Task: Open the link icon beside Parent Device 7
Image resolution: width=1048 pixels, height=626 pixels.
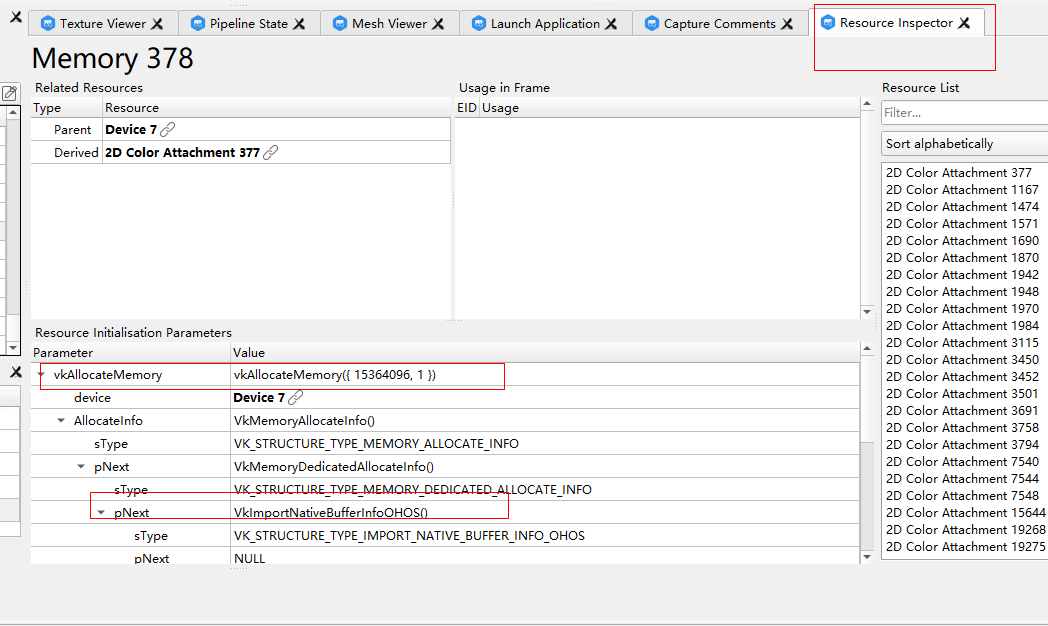Action: [167, 128]
